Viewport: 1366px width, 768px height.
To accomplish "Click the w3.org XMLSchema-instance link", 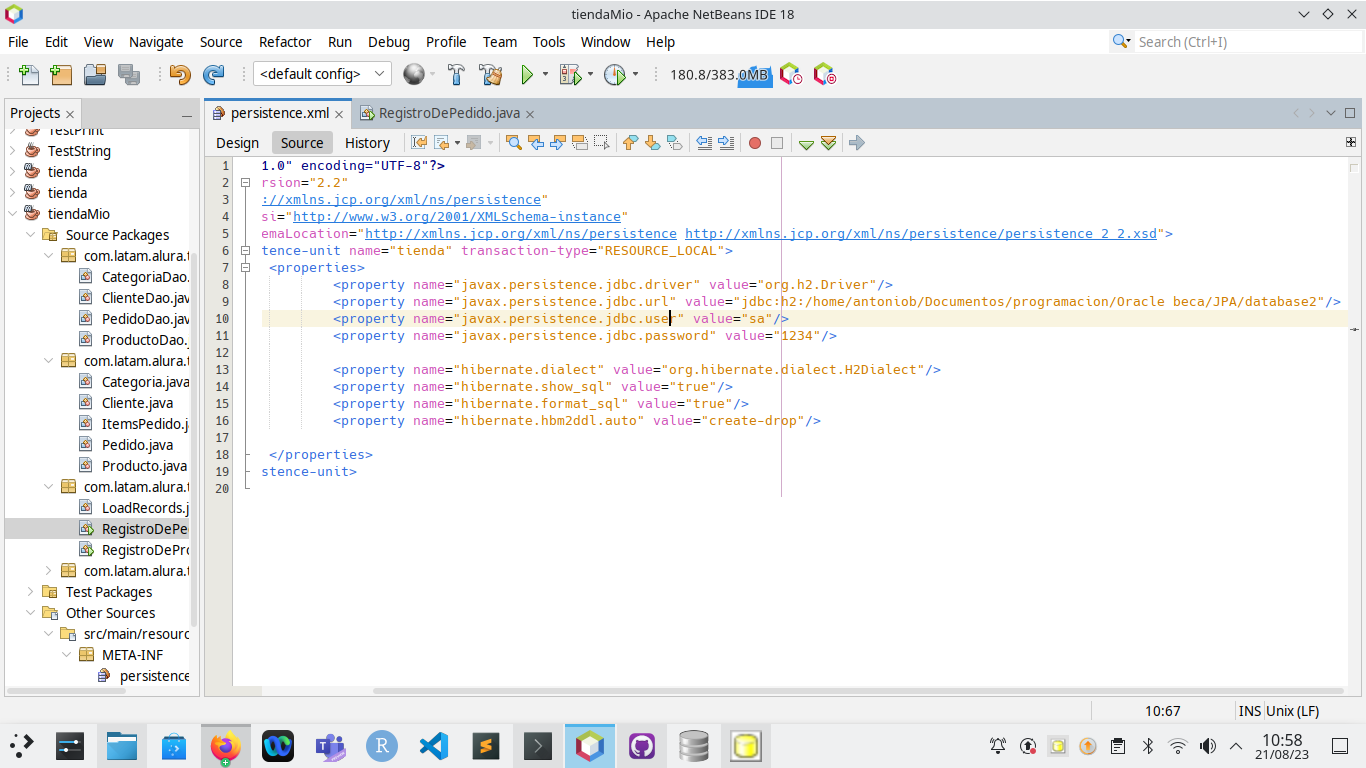I will (458, 216).
